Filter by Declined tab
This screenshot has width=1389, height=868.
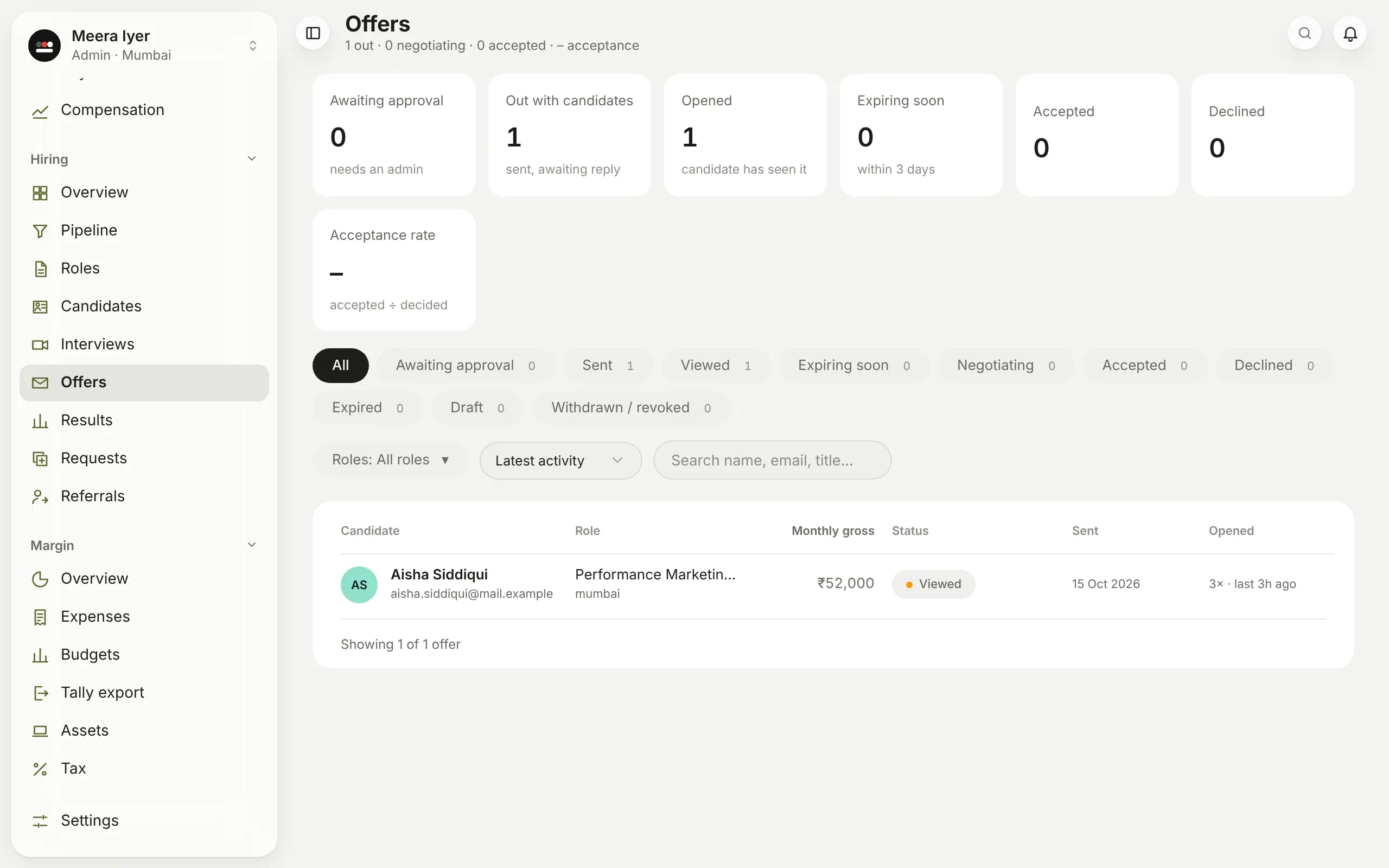(x=1274, y=365)
